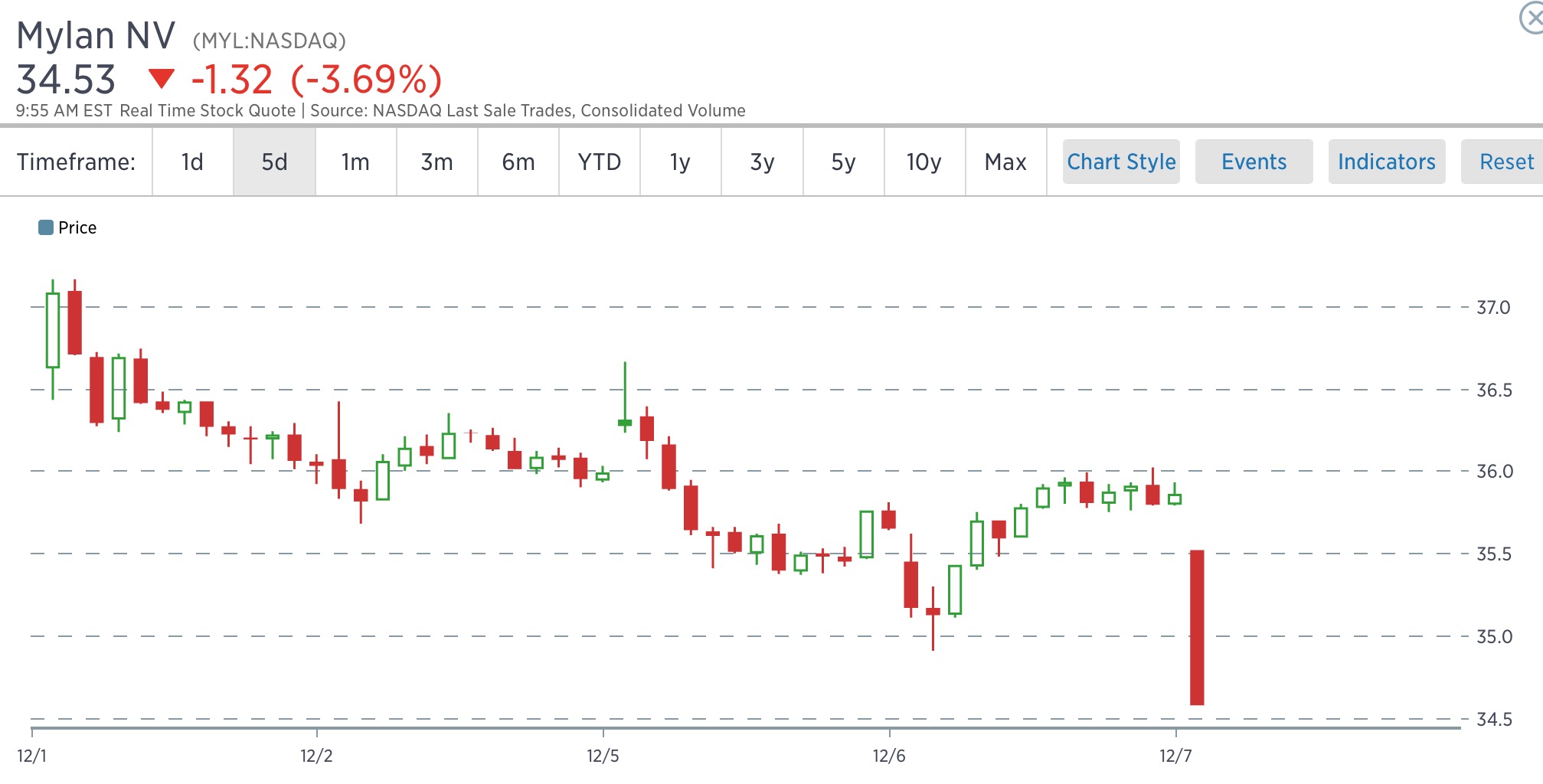Close the chart panel with the X icon

[x=1532, y=18]
